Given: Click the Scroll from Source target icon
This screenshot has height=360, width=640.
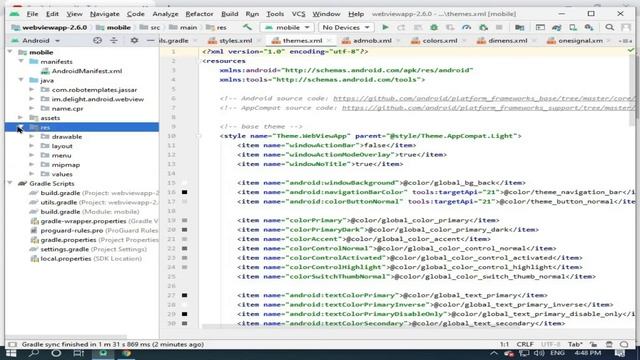Looking at the screenshot, I should tap(97, 40).
